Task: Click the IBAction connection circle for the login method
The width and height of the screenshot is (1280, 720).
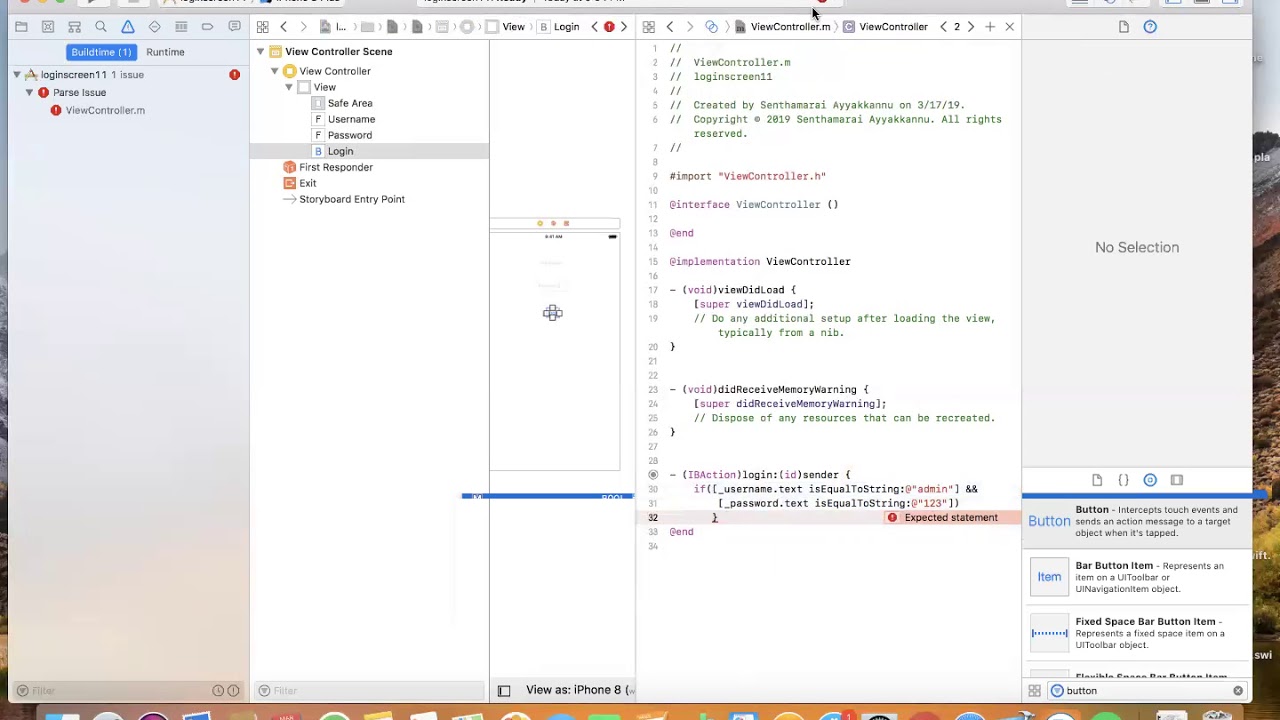Action: pos(653,475)
